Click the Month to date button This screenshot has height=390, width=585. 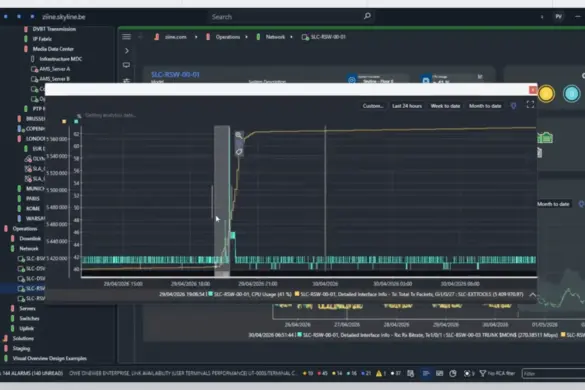485,106
